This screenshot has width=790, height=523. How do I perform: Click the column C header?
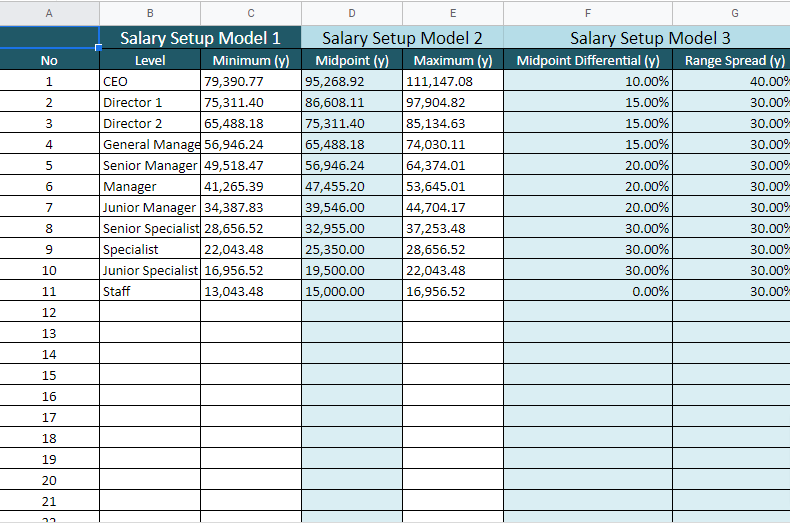(251, 13)
